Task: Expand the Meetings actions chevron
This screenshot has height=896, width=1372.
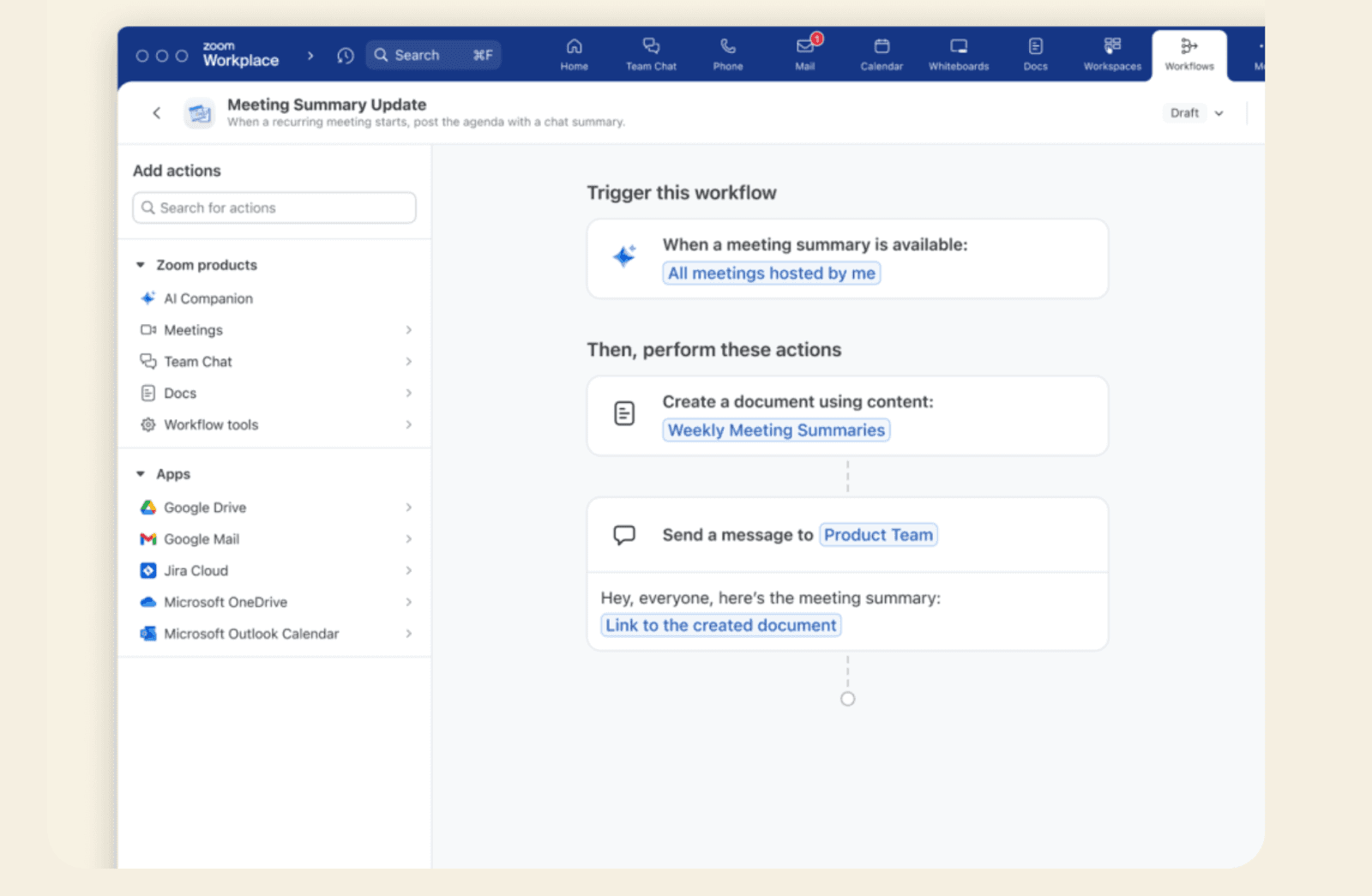Action: pos(408,330)
